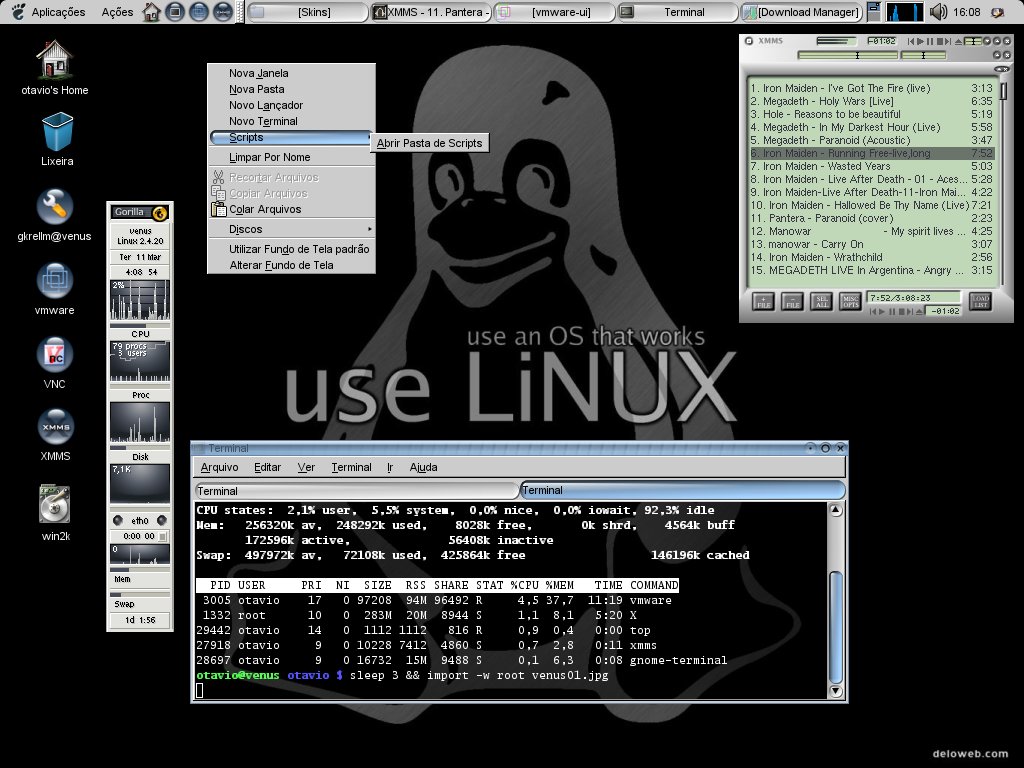
Task: Click the Terminal scrollbar down arrow
Action: (x=835, y=690)
